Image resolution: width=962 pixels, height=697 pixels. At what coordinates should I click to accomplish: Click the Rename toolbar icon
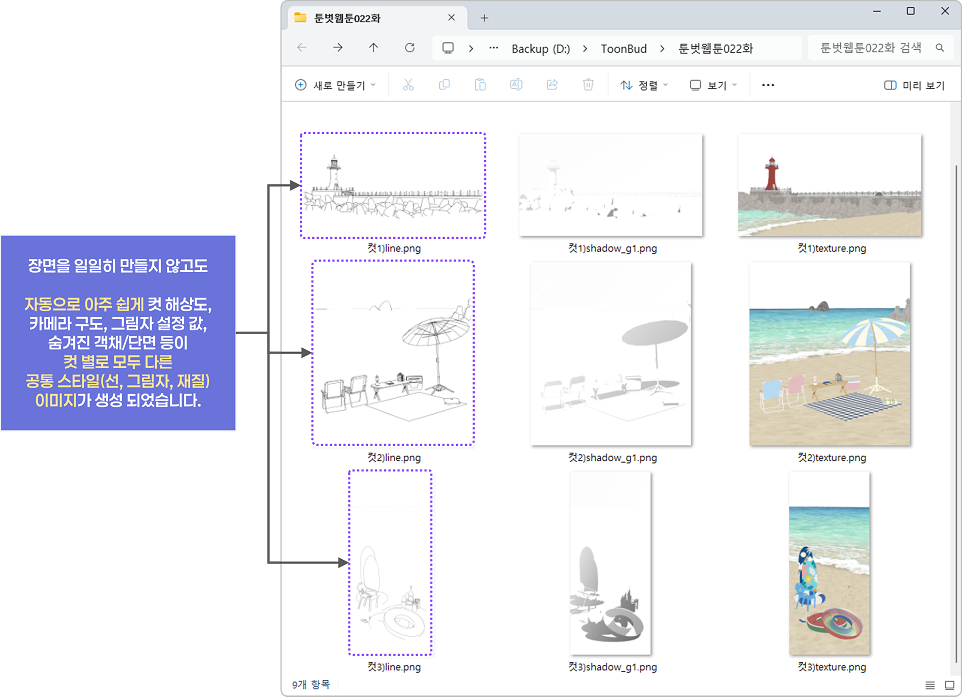point(516,86)
